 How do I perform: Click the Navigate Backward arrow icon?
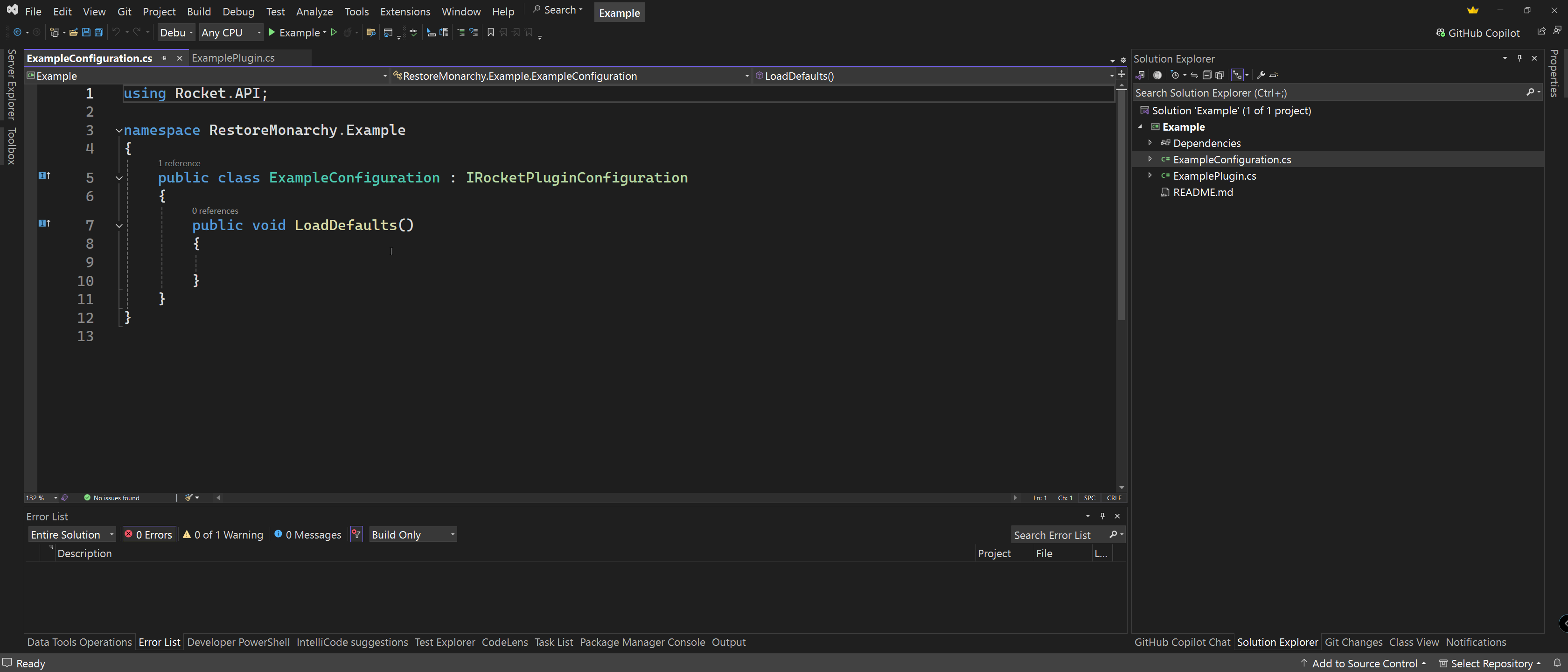(17, 32)
